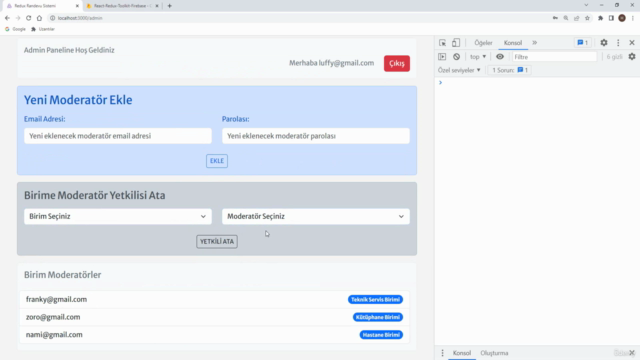Focus the moderator password field
This screenshot has width=640, height=360.
(316, 136)
